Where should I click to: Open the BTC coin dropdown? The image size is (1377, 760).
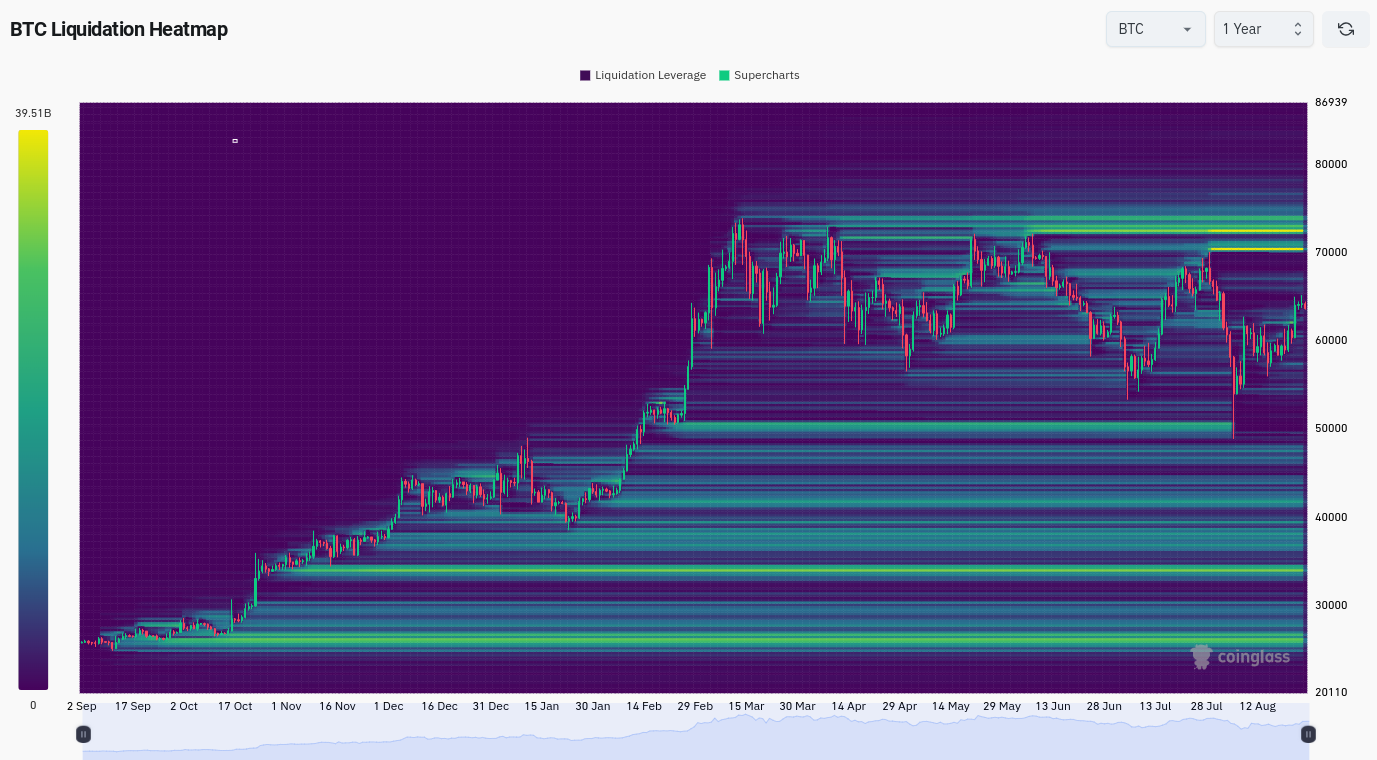pos(1155,29)
